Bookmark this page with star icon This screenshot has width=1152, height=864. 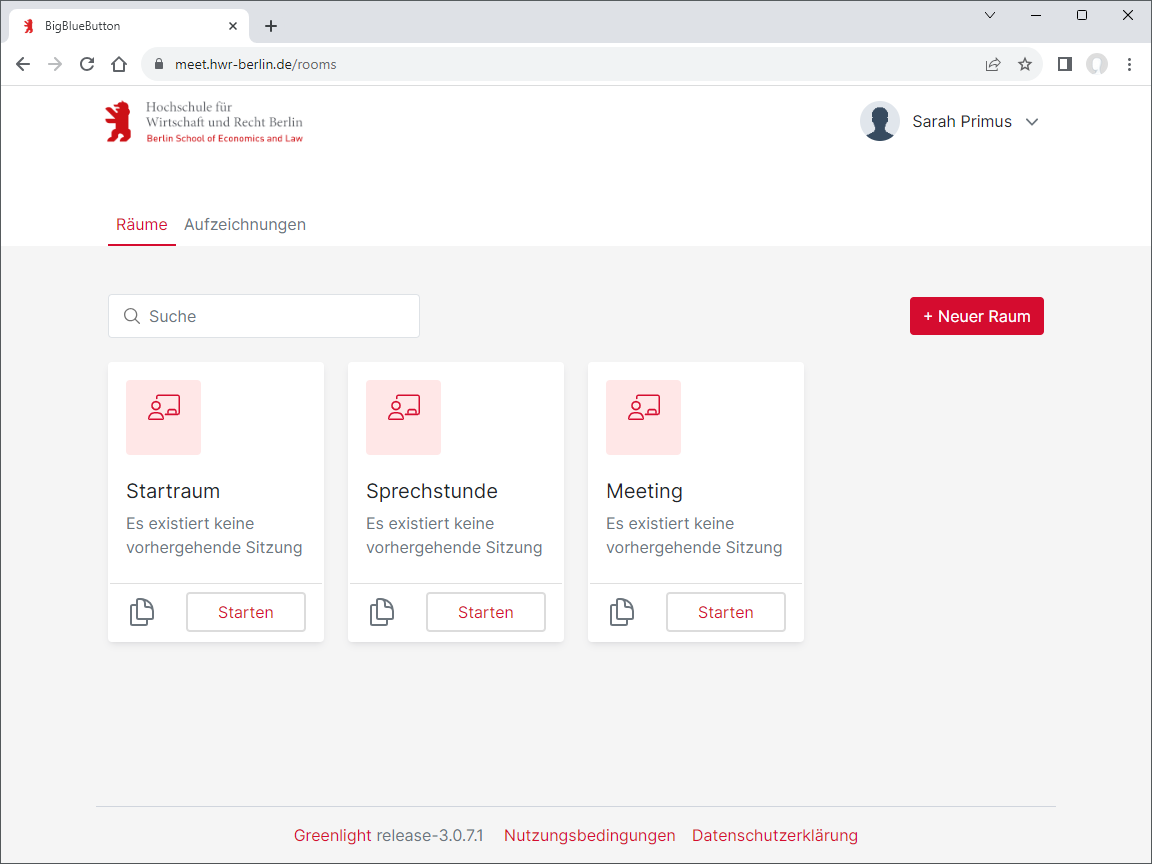click(1025, 64)
